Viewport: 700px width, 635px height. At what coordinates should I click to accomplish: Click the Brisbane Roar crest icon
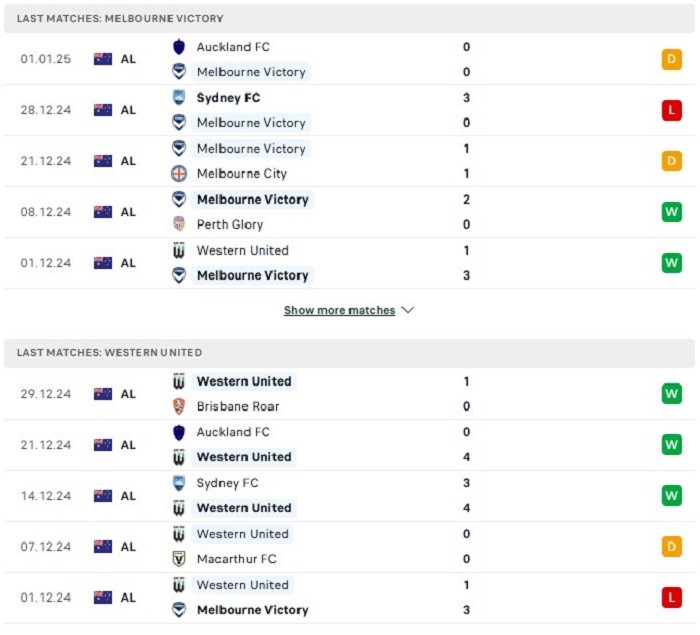(179, 406)
